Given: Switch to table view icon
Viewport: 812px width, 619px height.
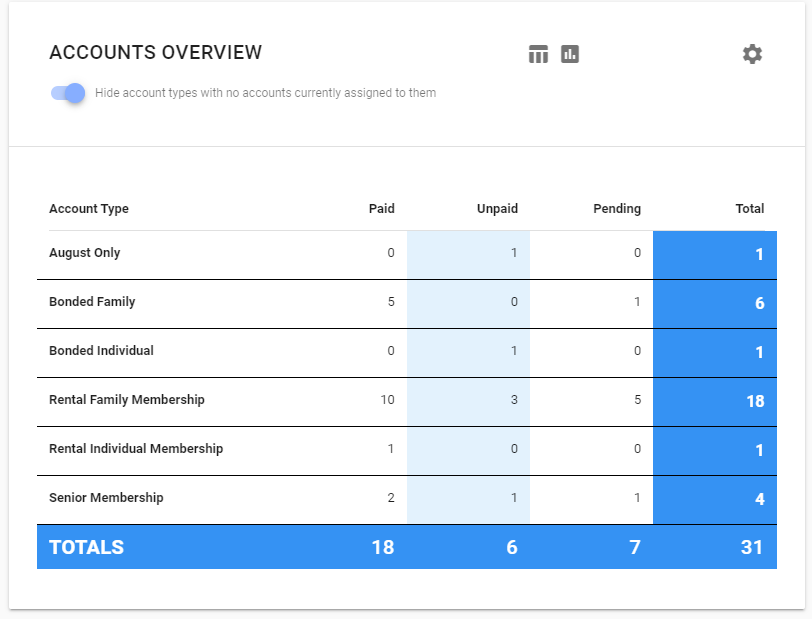Looking at the screenshot, I should pyautogui.click(x=538, y=54).
